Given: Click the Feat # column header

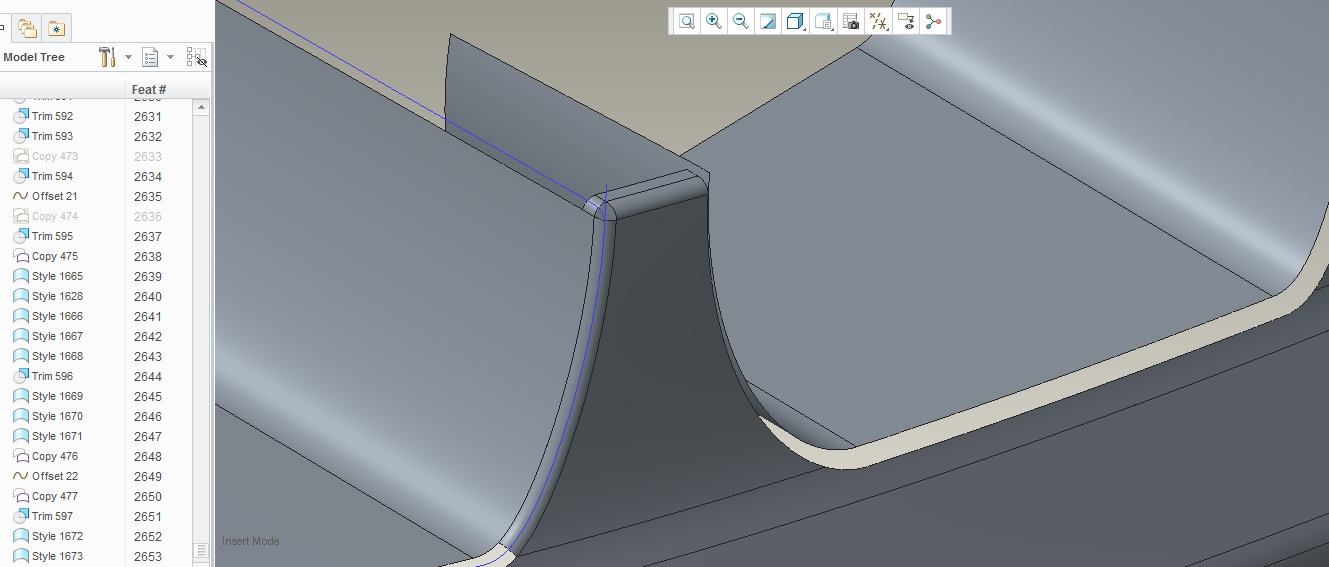Looking at the screenshot, I should pos(149,90).
